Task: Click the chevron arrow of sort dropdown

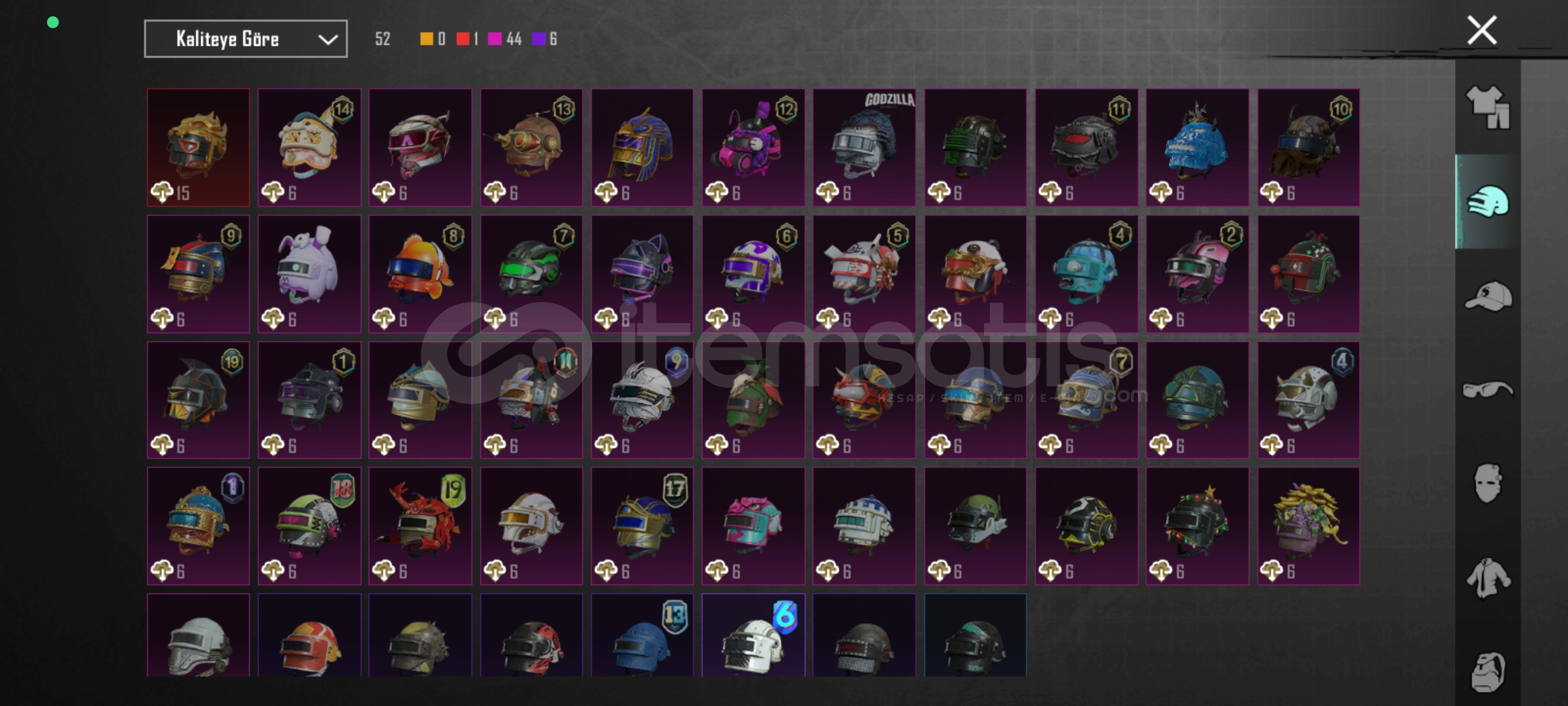Action: (327, 40)
